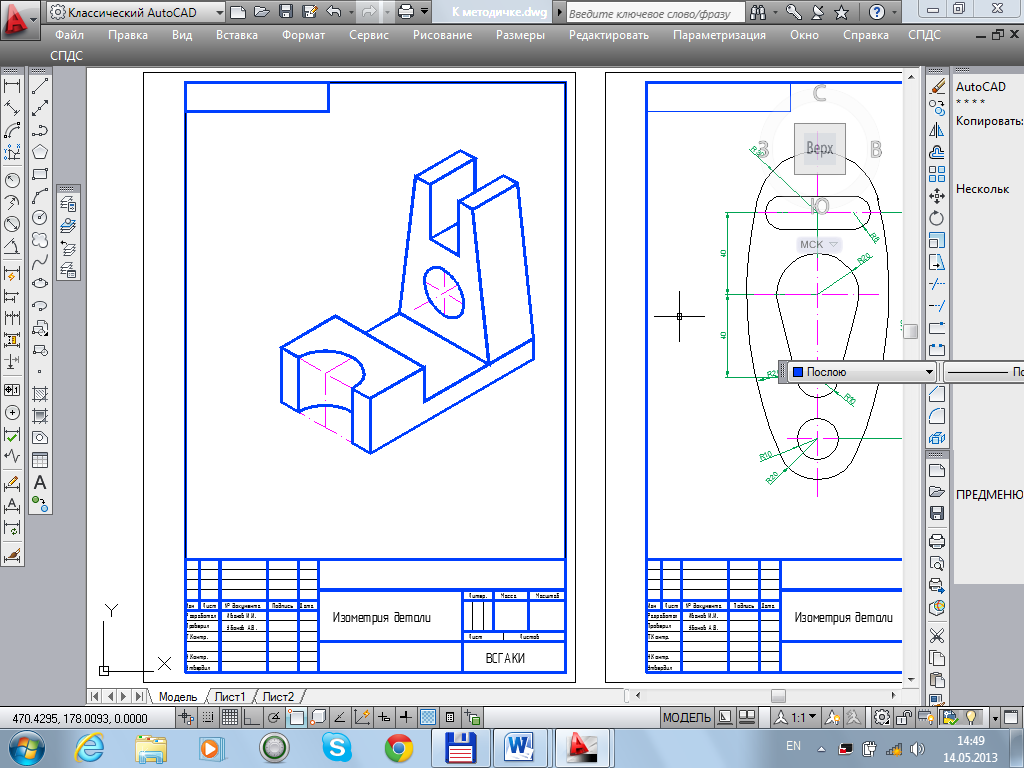1024x768 pixels.
Task: Select the Line drawing tool
Action: click(40, 86)
